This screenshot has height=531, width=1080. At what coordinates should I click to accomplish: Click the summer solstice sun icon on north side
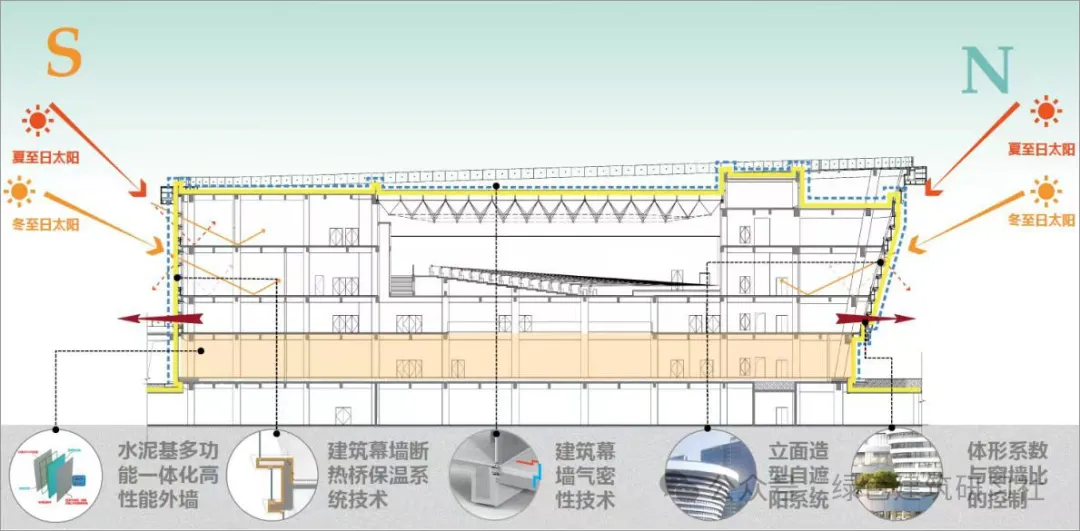1046,111
